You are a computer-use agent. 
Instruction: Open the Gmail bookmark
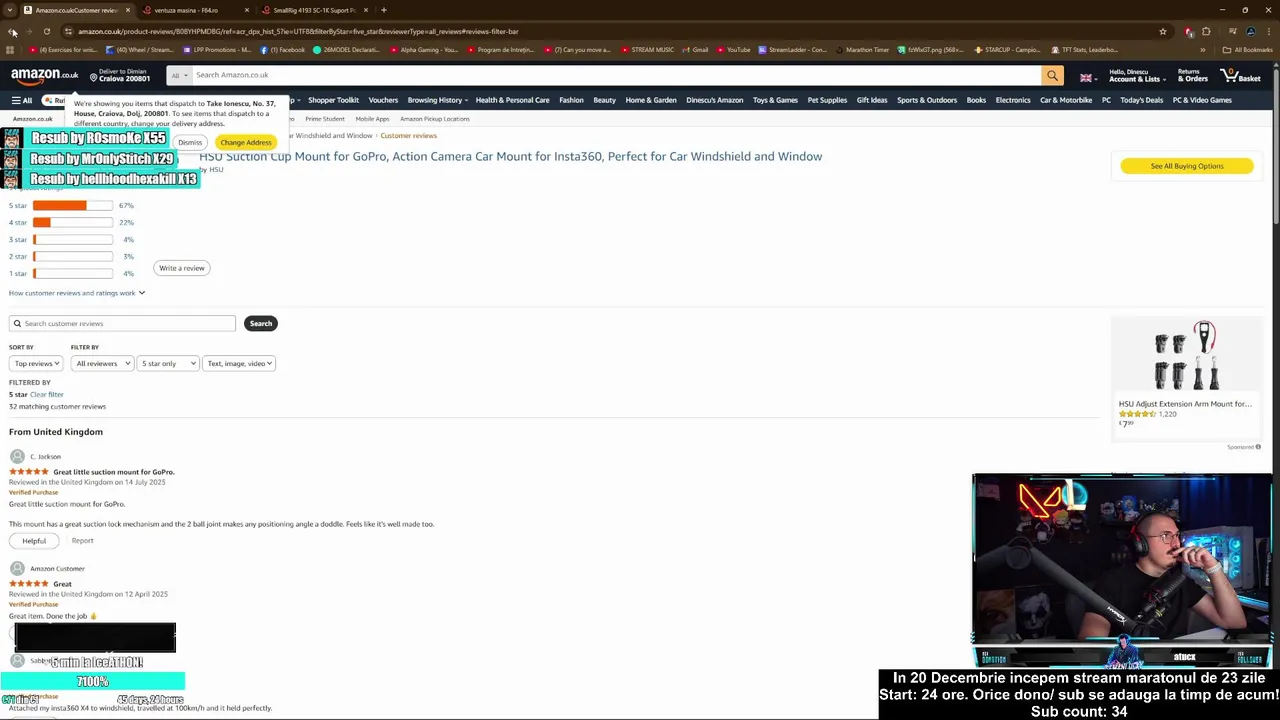coord(695,50)
